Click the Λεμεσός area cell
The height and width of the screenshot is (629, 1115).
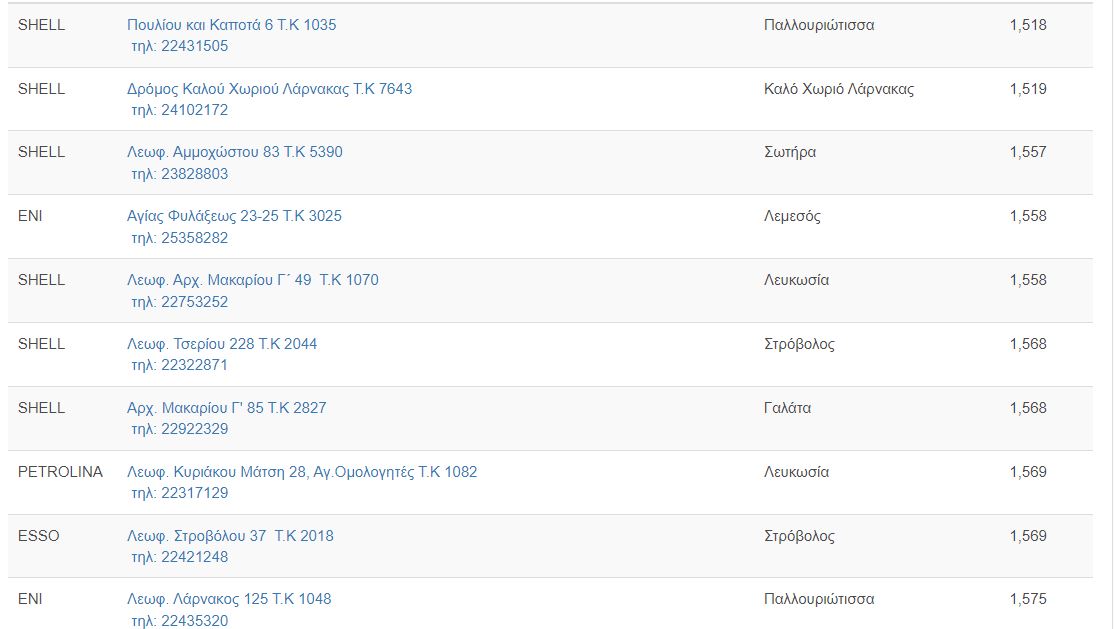(x=791, y=216)
